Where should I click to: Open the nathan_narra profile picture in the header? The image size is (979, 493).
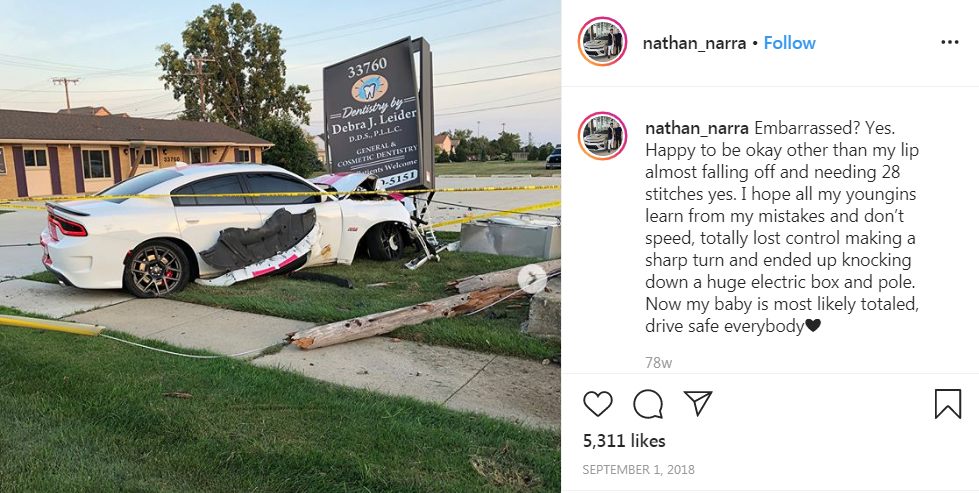pos(602,42)
